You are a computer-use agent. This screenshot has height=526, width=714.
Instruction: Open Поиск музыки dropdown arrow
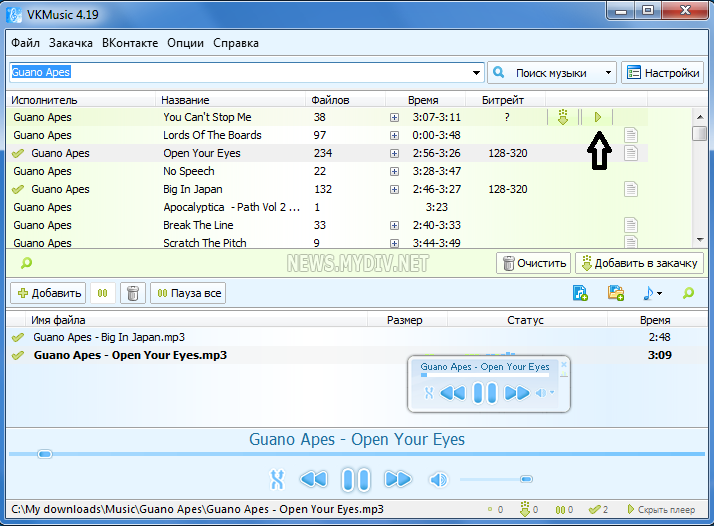coord(608,73)
